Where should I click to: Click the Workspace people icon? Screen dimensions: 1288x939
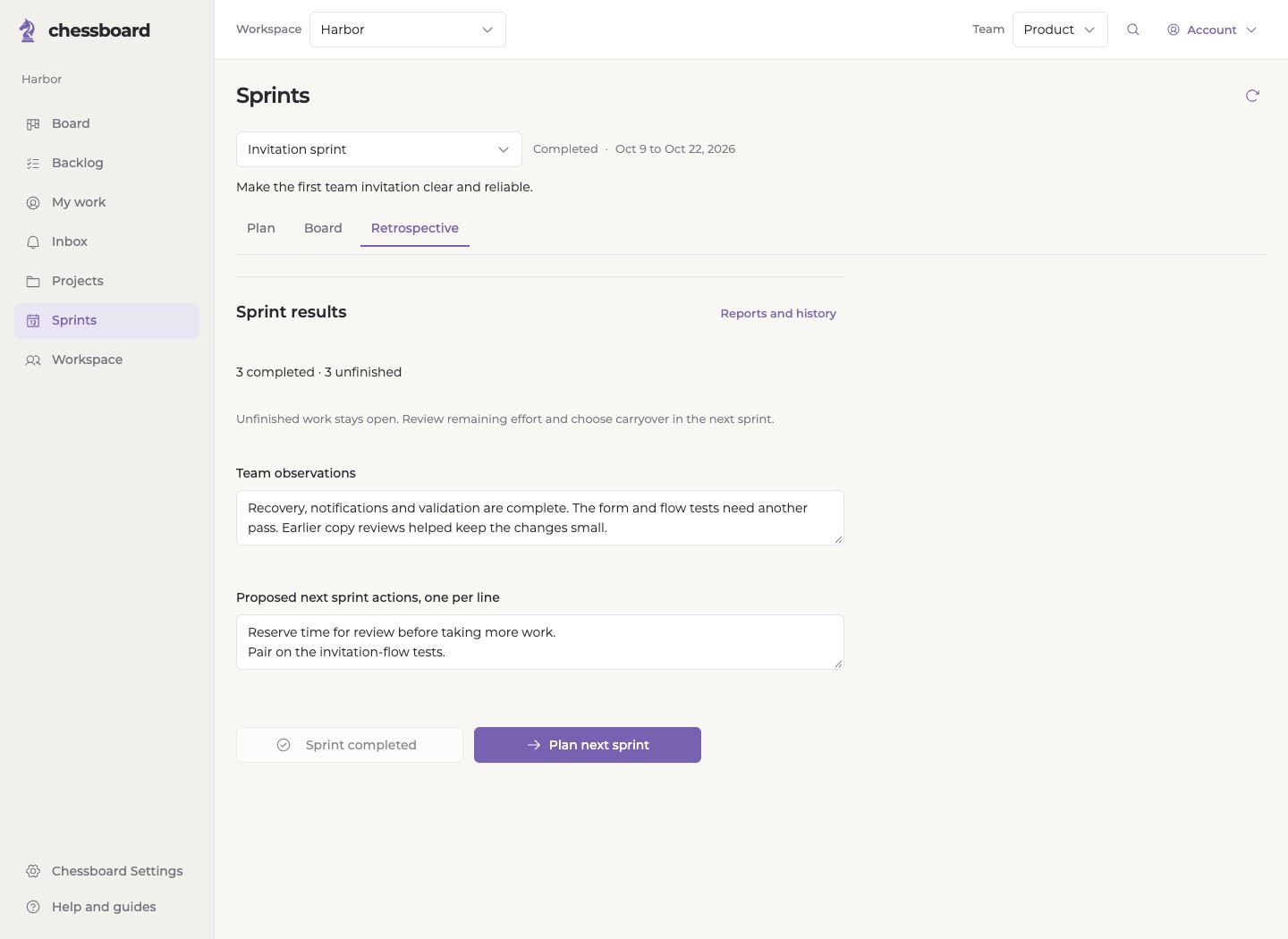[33, 360]
